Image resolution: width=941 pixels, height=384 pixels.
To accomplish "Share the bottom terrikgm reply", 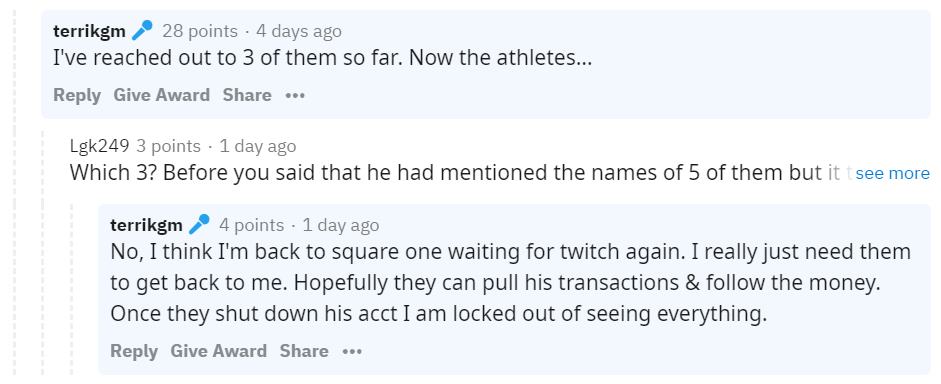I will point(304,350).
